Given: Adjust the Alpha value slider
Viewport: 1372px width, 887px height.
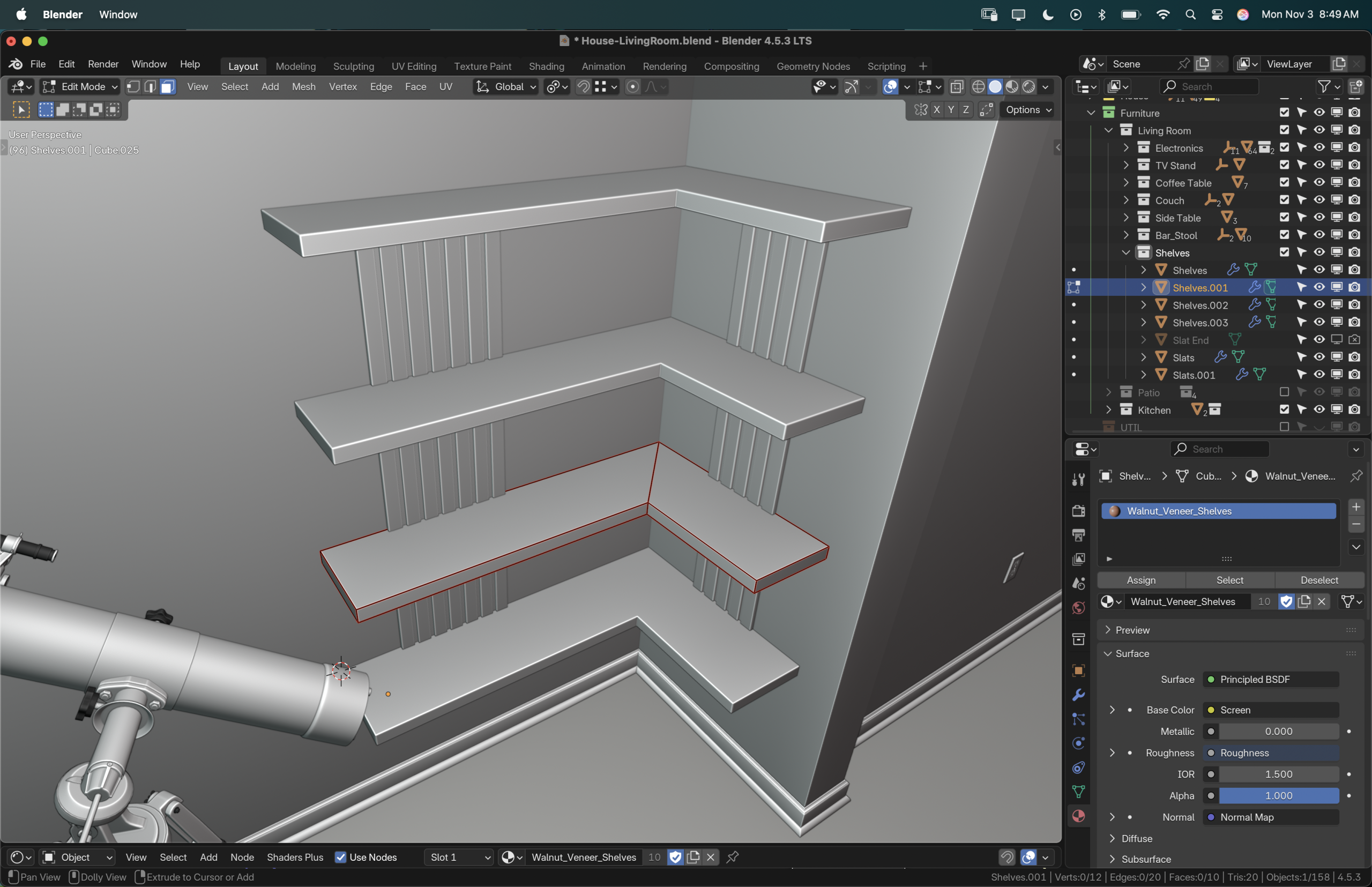Looking at the screenshot, I should [x=1279, y=795].
